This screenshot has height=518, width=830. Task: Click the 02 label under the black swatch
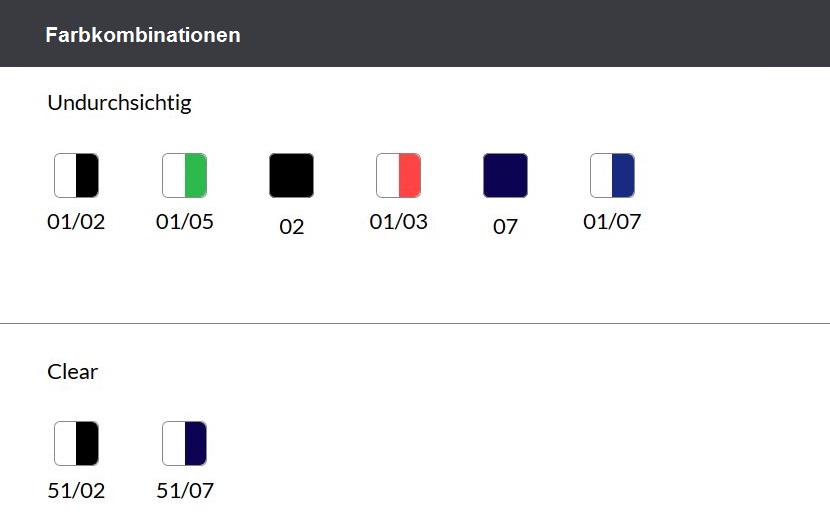point(292,227)
